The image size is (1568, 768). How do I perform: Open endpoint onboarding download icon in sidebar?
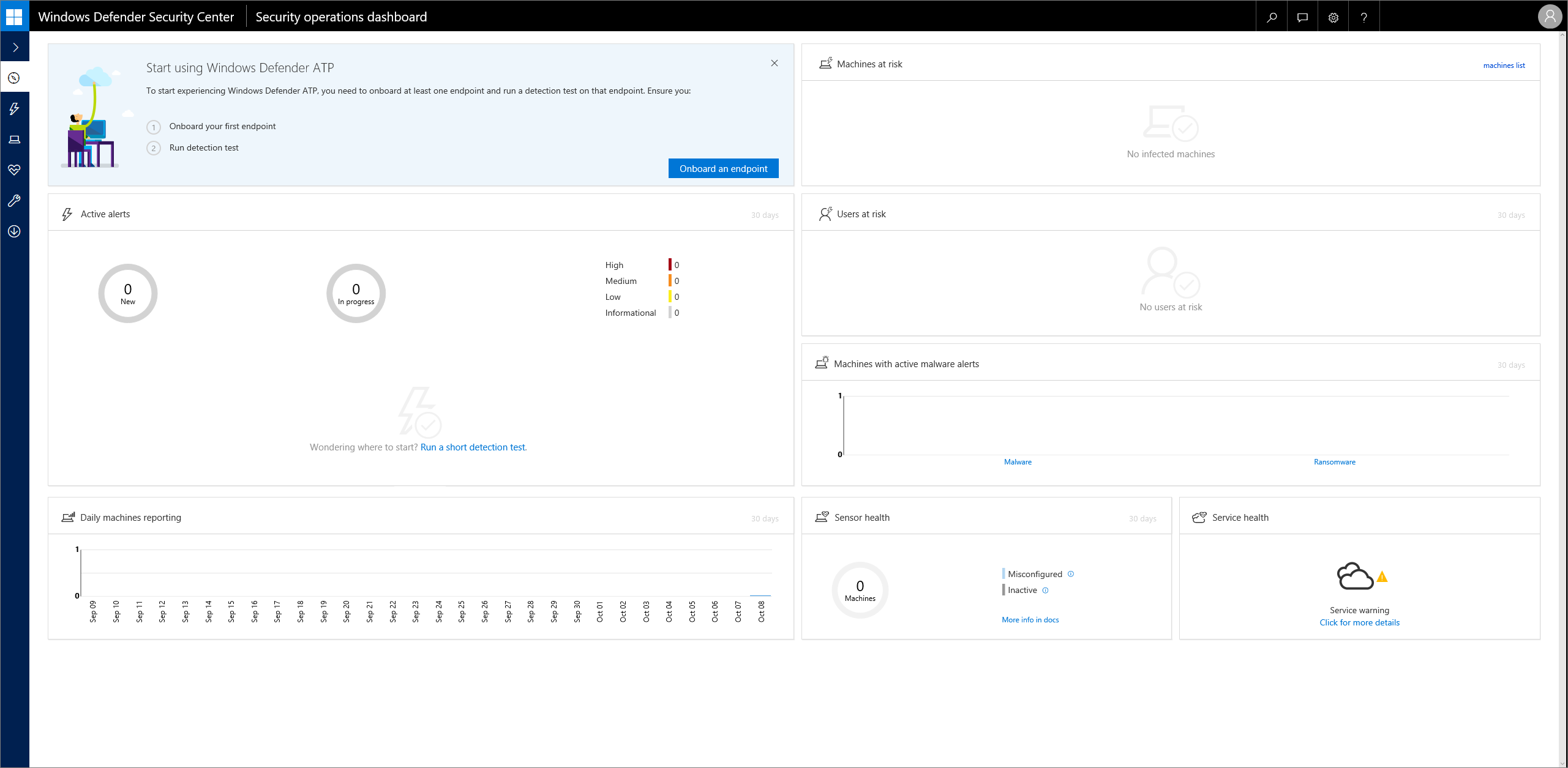[15, 231]
